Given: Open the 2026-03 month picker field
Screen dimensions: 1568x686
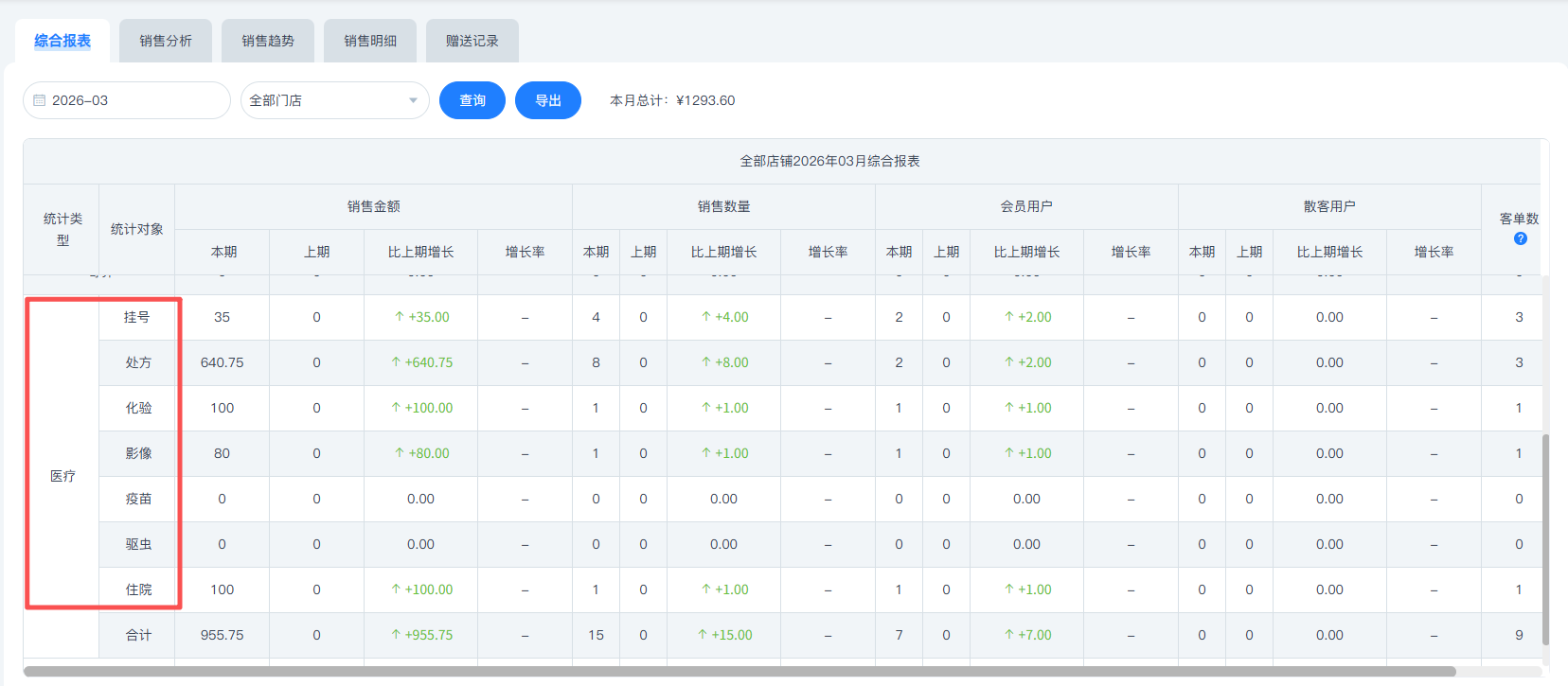Looking at the screenshot, I should pyautogui.click(x=127, y=100).
